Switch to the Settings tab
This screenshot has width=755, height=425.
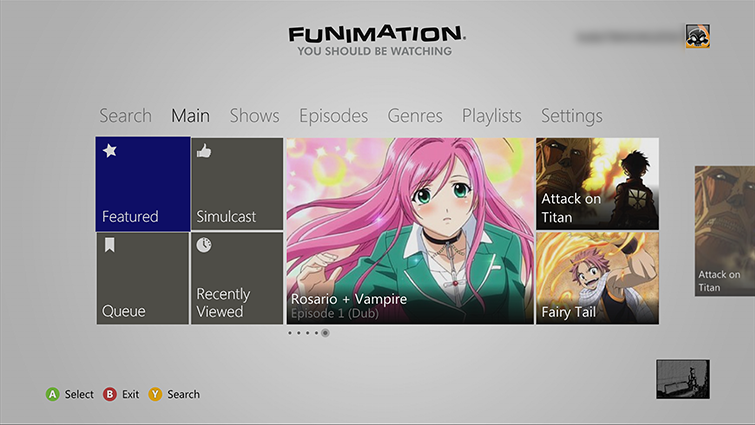pos(572,116)
